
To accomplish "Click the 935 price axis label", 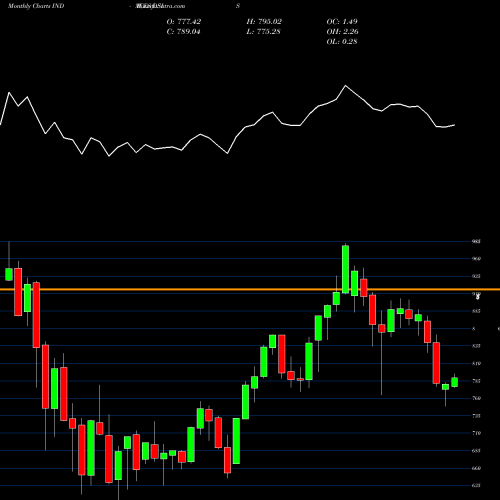I will click(x=476, y=276).
